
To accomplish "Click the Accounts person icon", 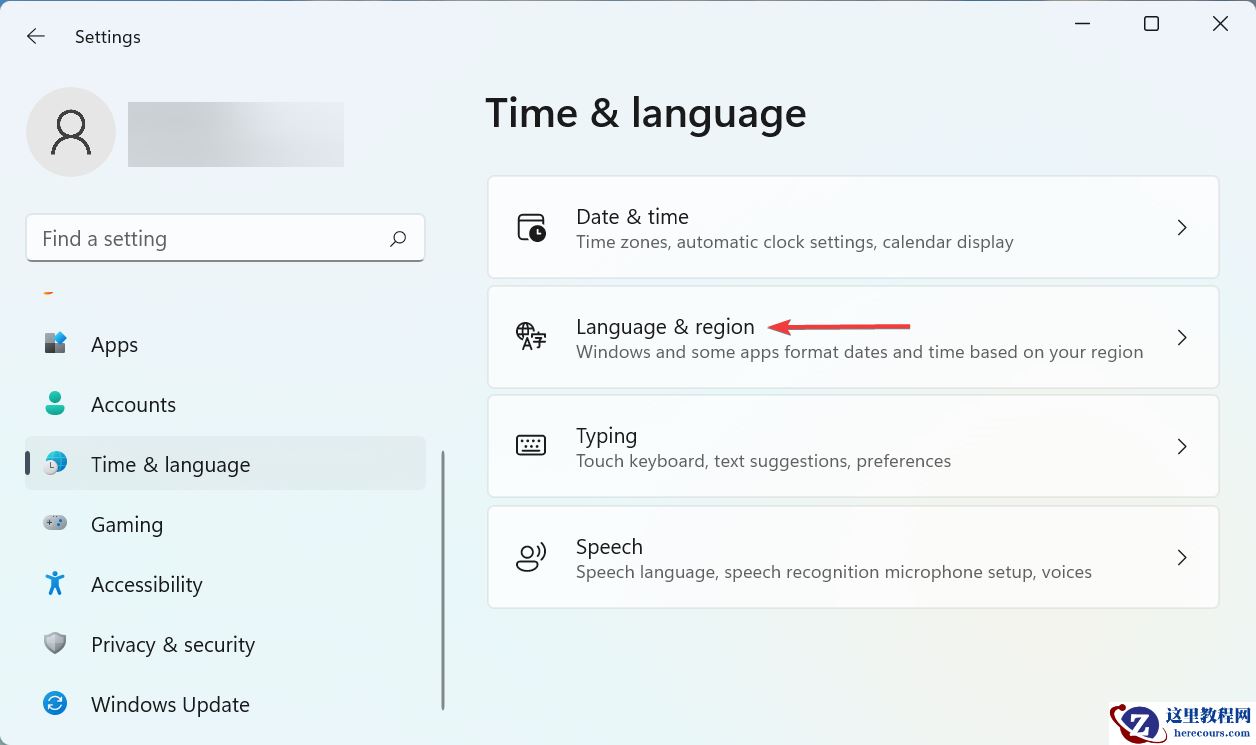I will (55, 404).
